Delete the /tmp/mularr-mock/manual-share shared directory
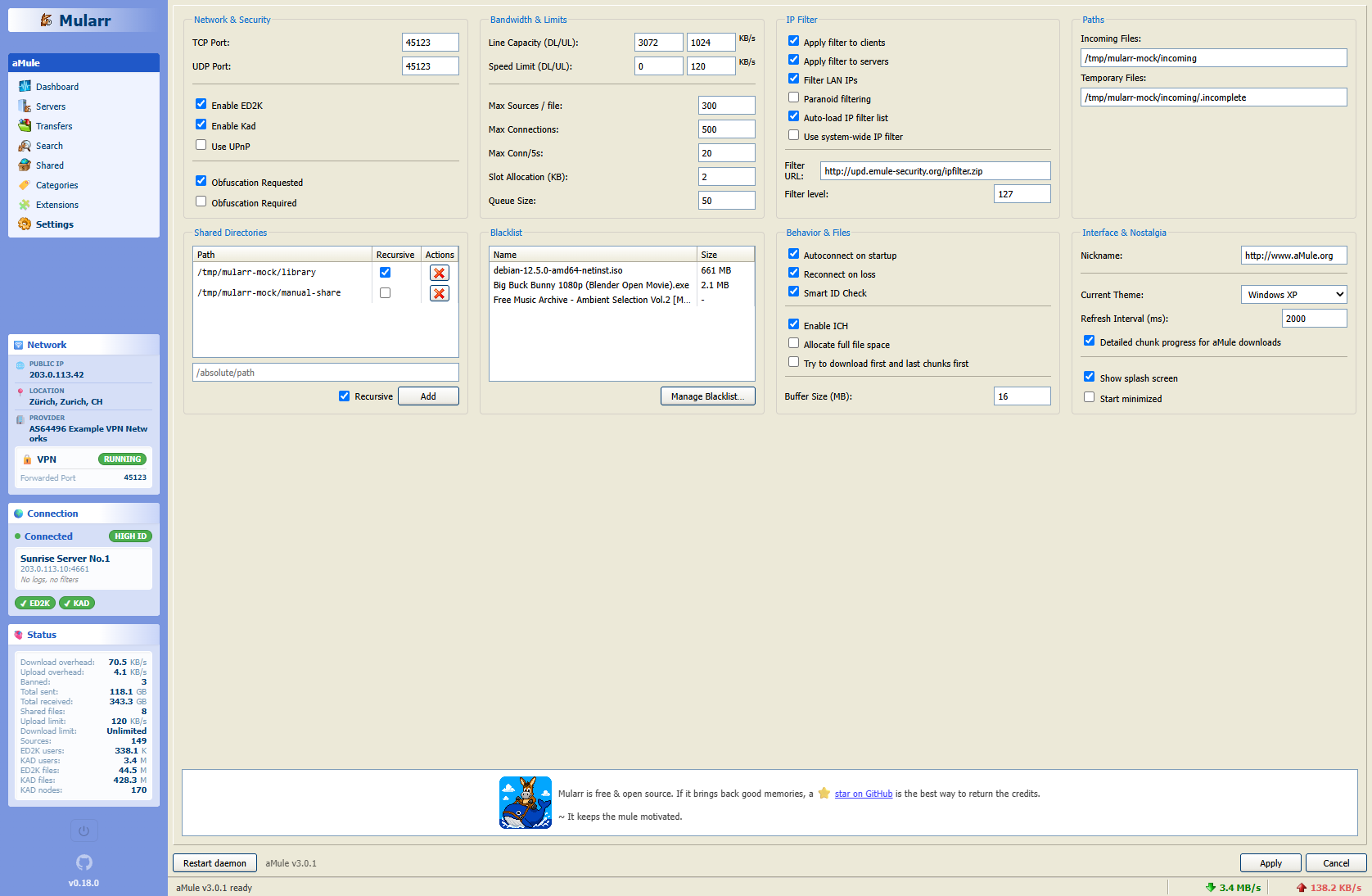 click(x=440, y=293)
